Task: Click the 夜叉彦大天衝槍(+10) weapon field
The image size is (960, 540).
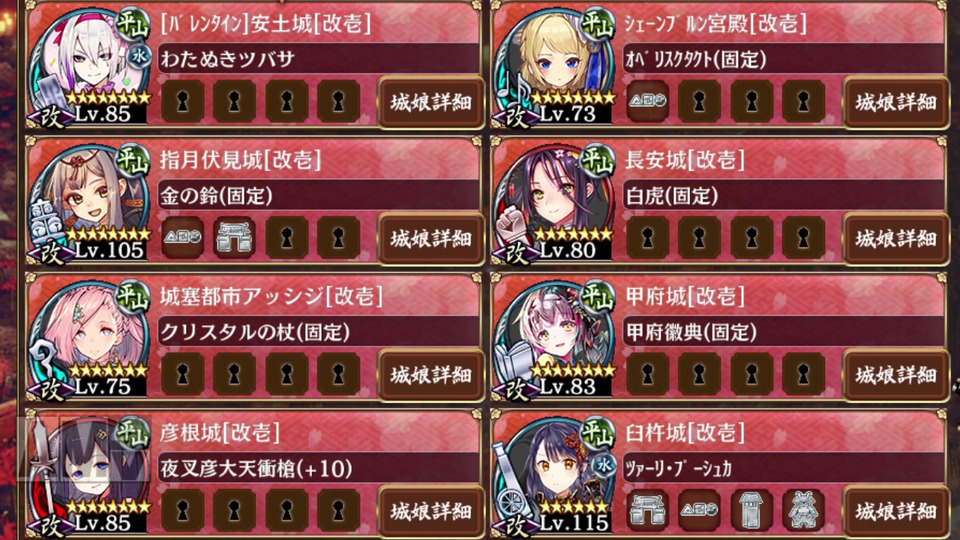Action: (318, 468)
